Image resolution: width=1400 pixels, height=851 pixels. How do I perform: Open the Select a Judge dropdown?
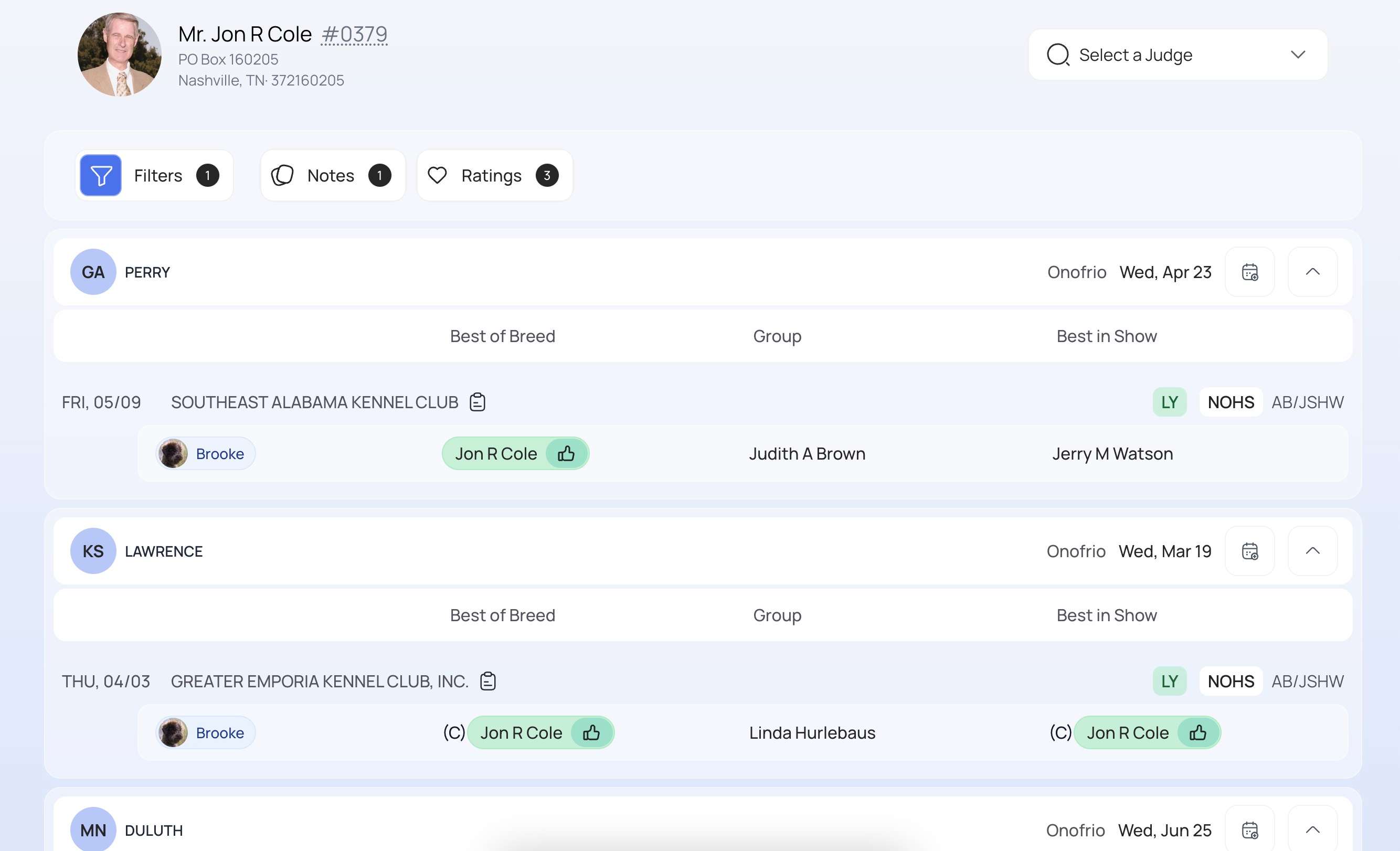[1178, 55]
